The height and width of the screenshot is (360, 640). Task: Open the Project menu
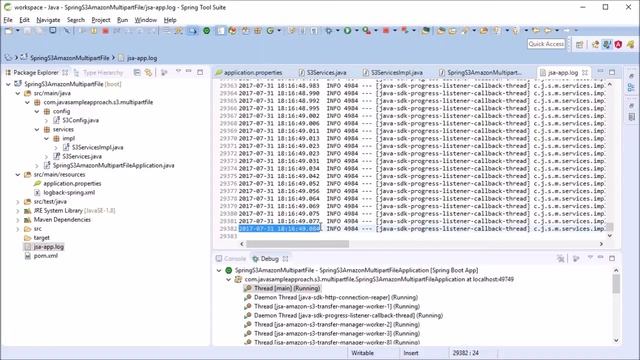pyautogui.click(x=100, y=20)
